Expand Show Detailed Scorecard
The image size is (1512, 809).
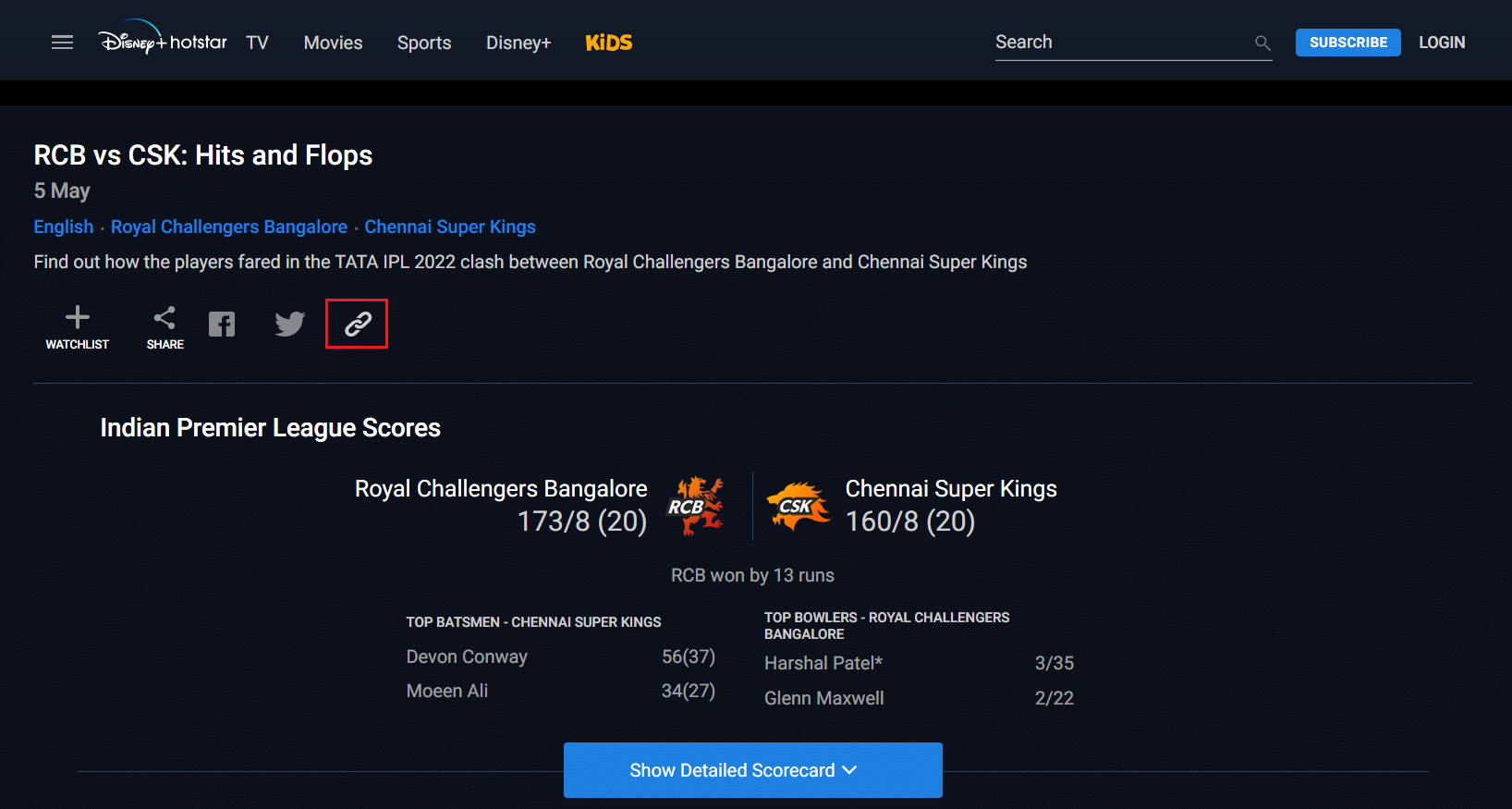[753, 770]
